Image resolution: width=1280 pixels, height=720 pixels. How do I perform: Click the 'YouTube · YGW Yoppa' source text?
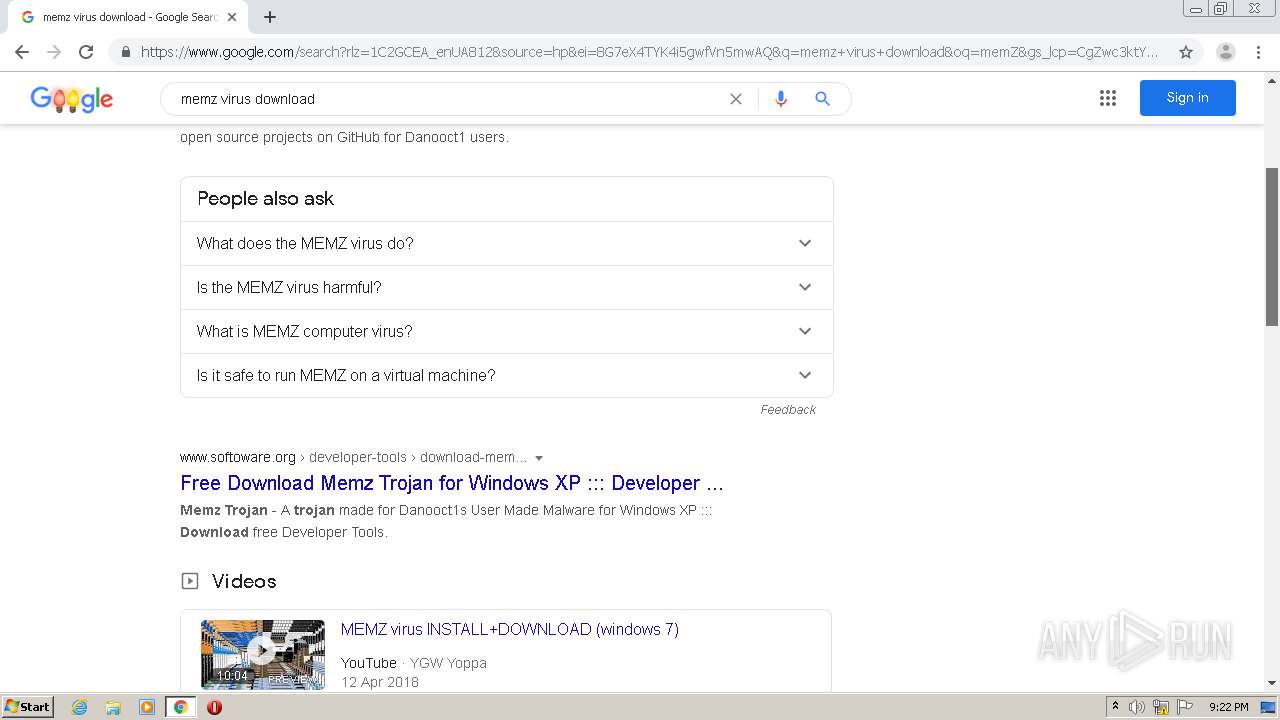click(x=414, y=663)
